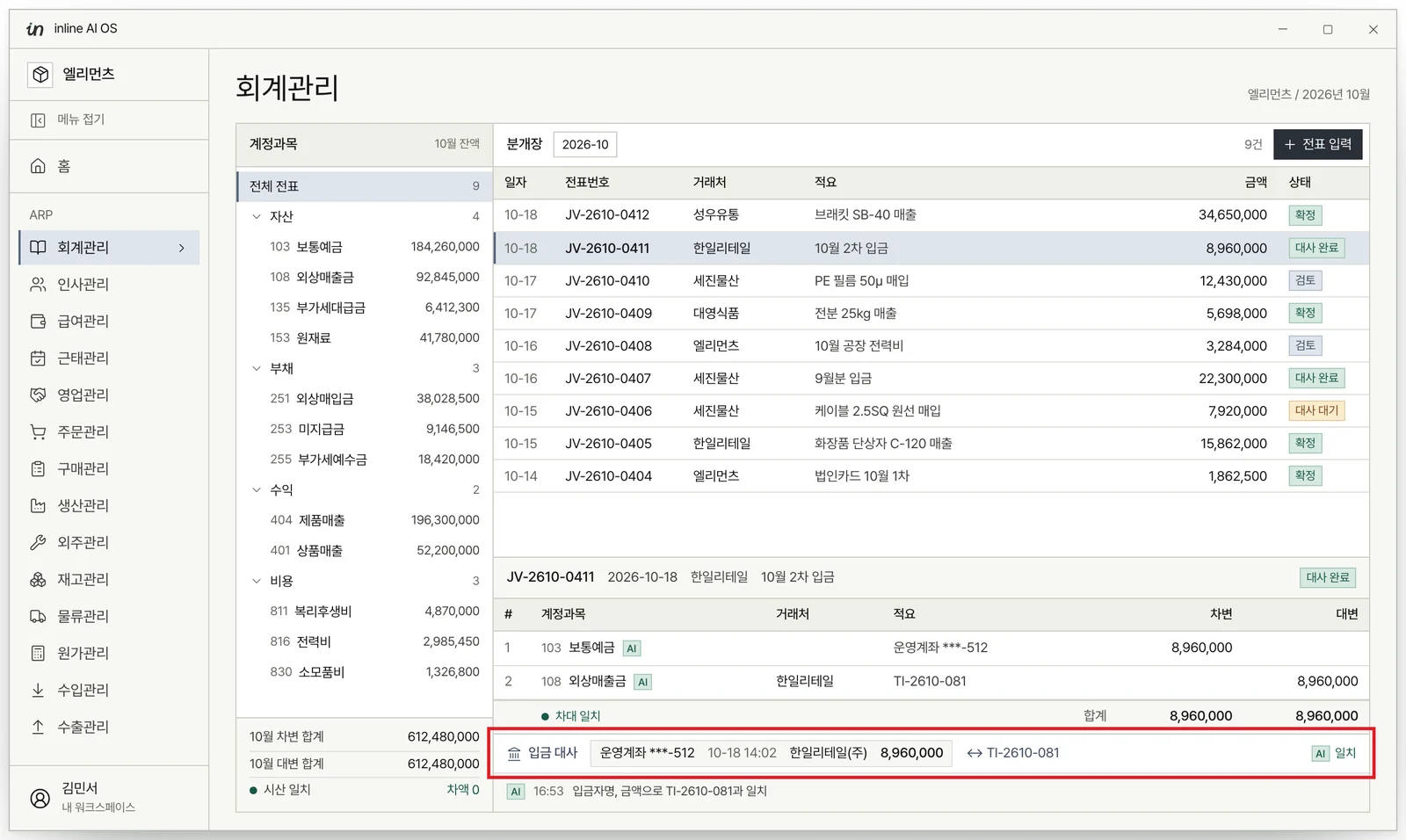1406x840 pixels.
Task: Collapse the 부채 account group
Action: point(257,368)
